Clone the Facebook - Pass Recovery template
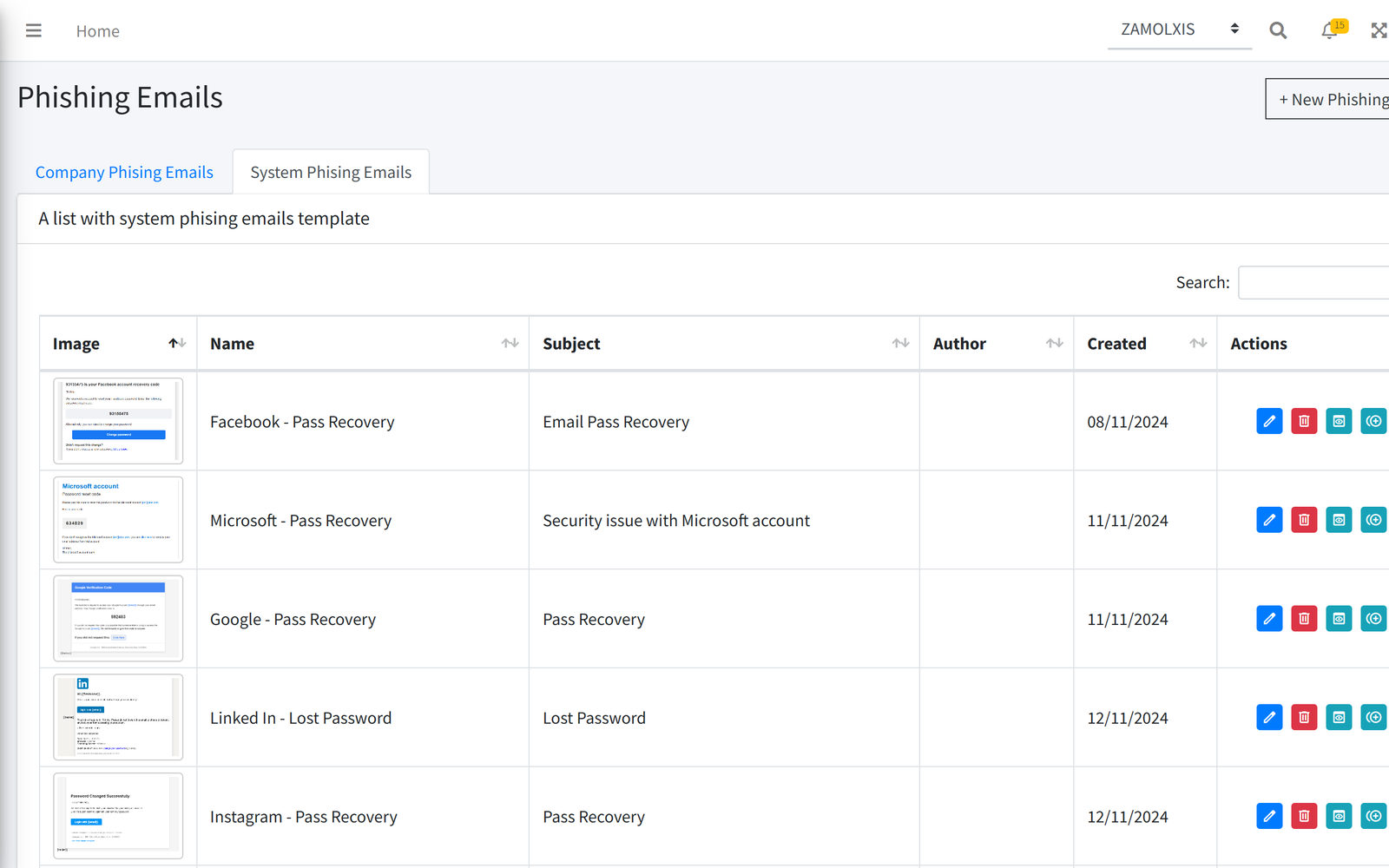This screenshot has width=1389, height=868. [1373, 421]
